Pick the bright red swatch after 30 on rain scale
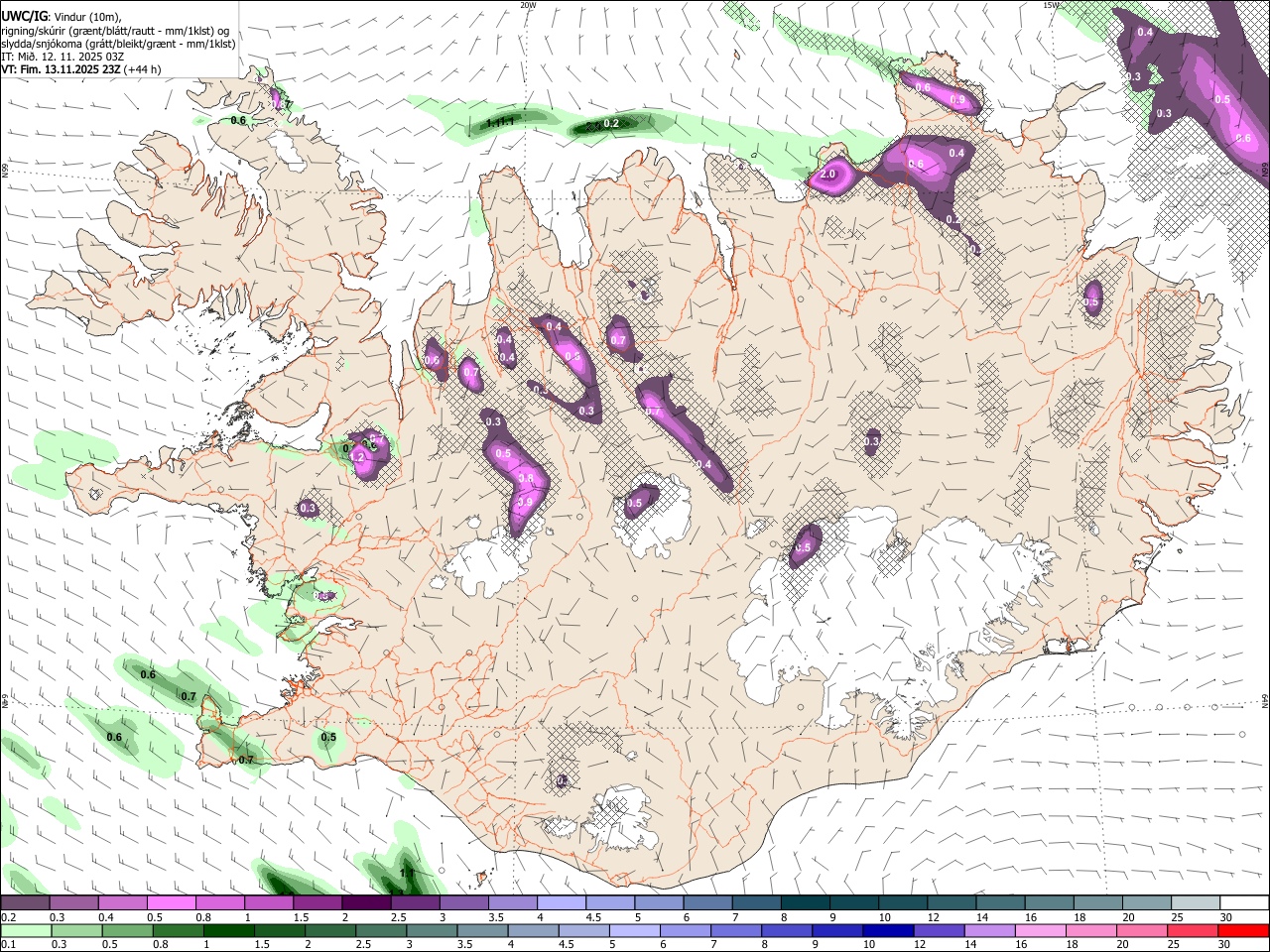The height and width of the screenshot is (952, 1270). [x=1245, y=931]
